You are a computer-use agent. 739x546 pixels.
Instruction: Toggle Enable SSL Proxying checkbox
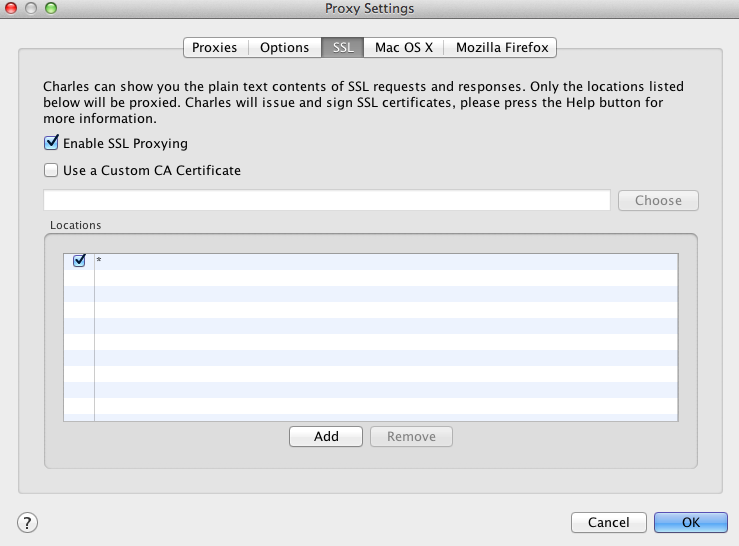coord(51,142)
